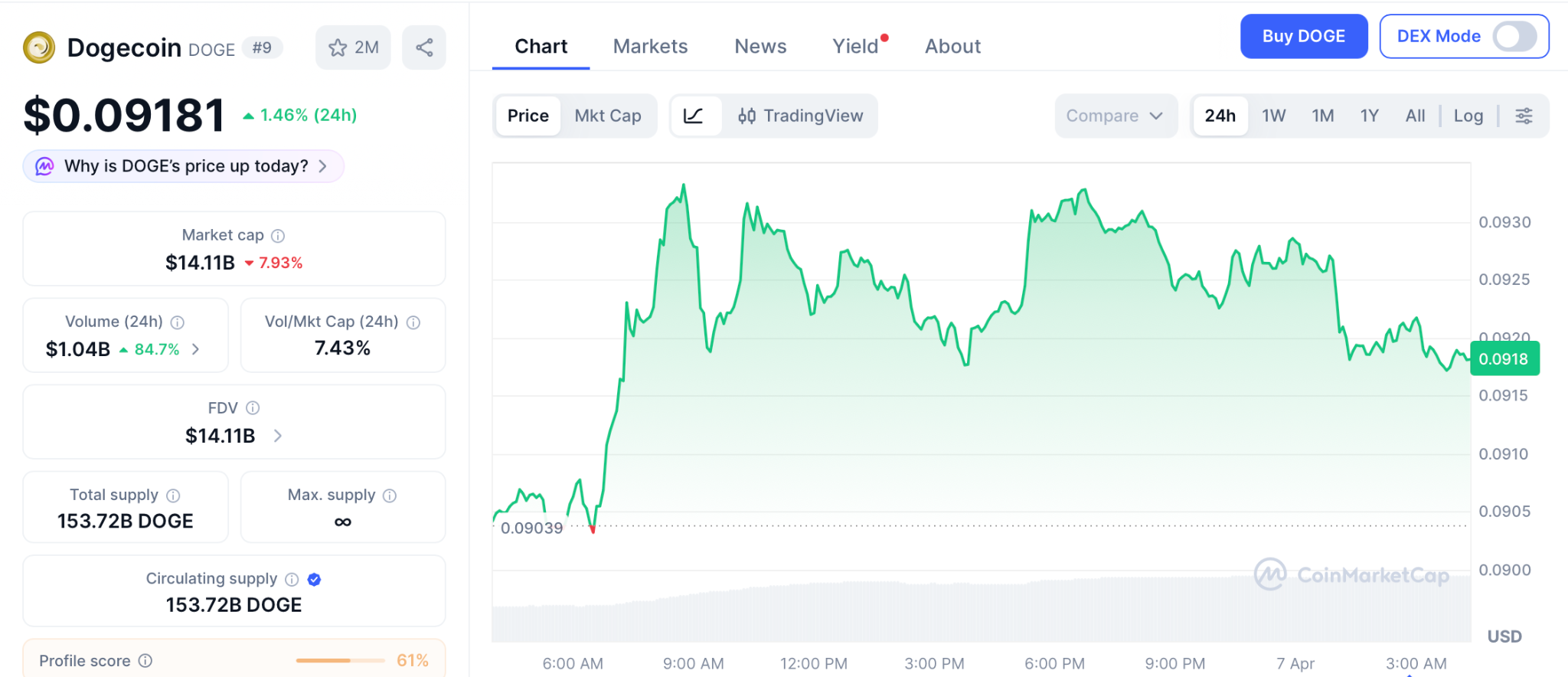The image size is (1568, 677).
Task: Expand the FDV details chevron
Action: pyautogui.click(x=278, y=436)
